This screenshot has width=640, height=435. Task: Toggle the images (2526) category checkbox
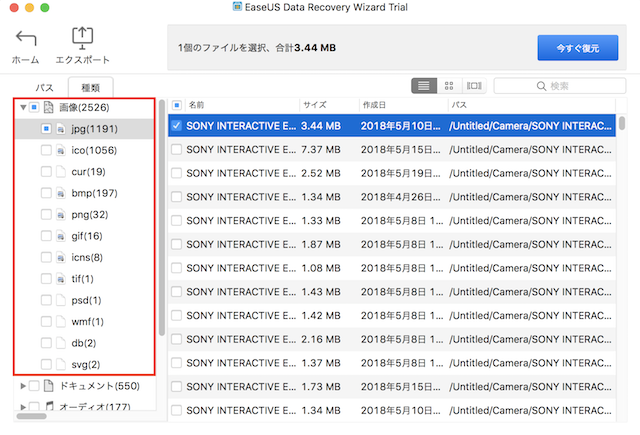(x=34, y=107)
